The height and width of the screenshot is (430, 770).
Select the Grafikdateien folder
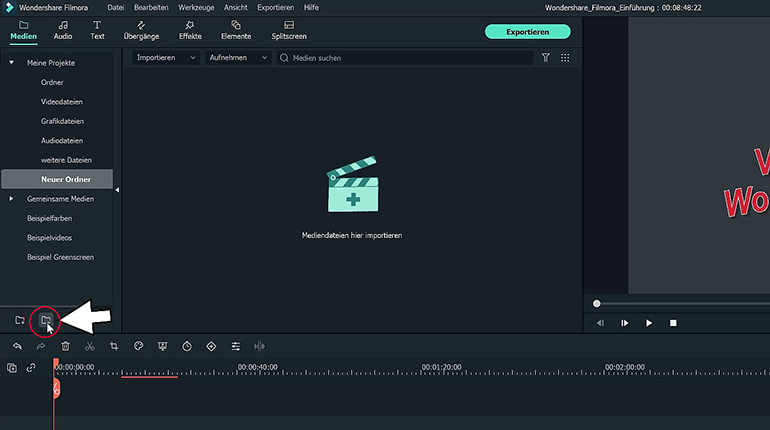(x=62, y=121)
